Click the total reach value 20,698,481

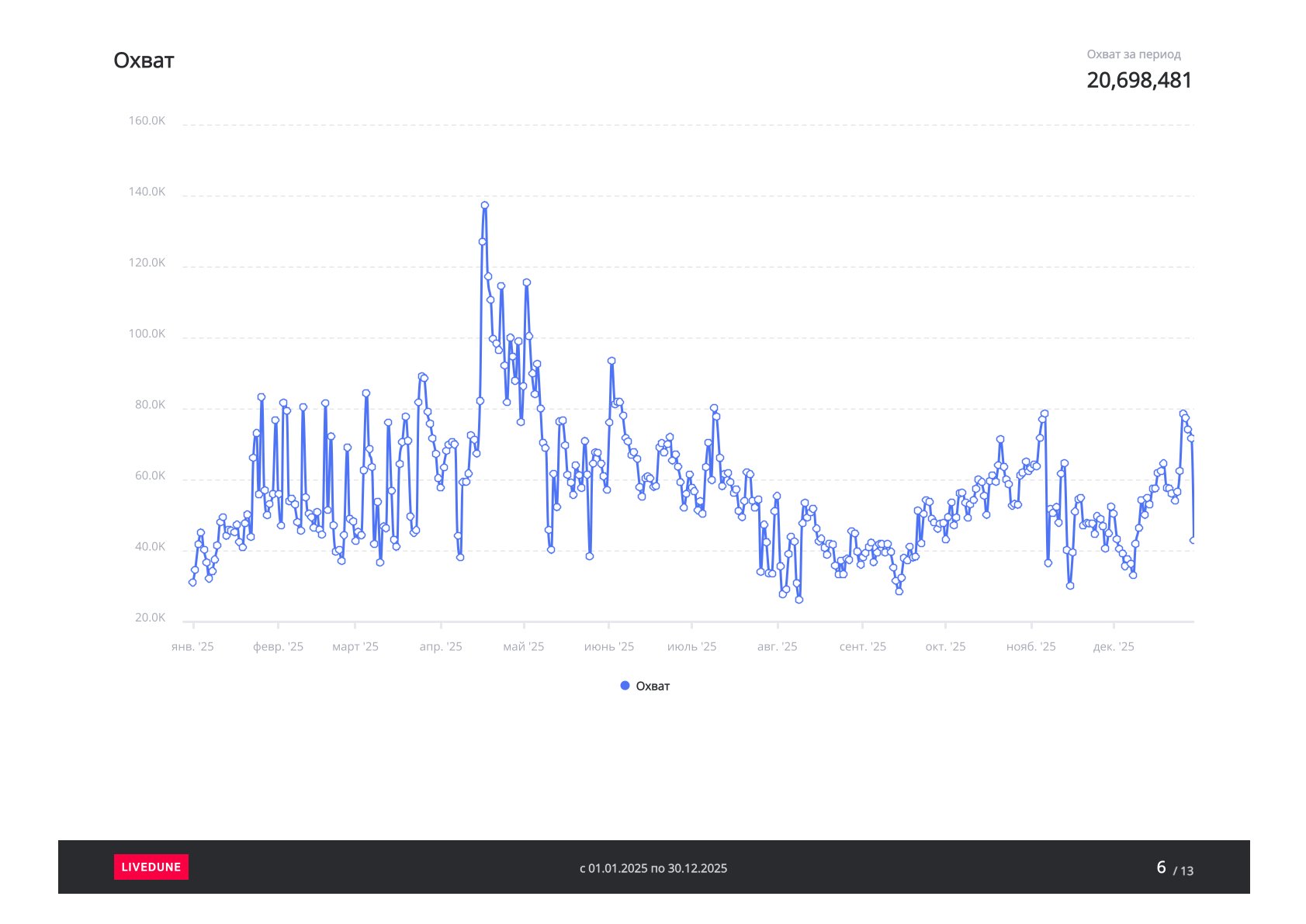coord(1138,80)
